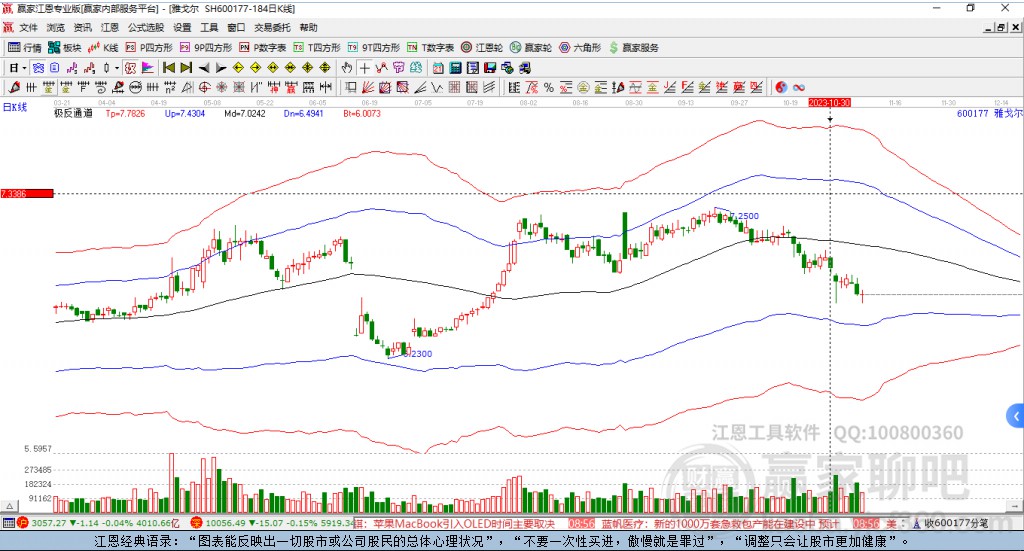
Task: Open the 交易委托 menu
Action: pos(272,27)
